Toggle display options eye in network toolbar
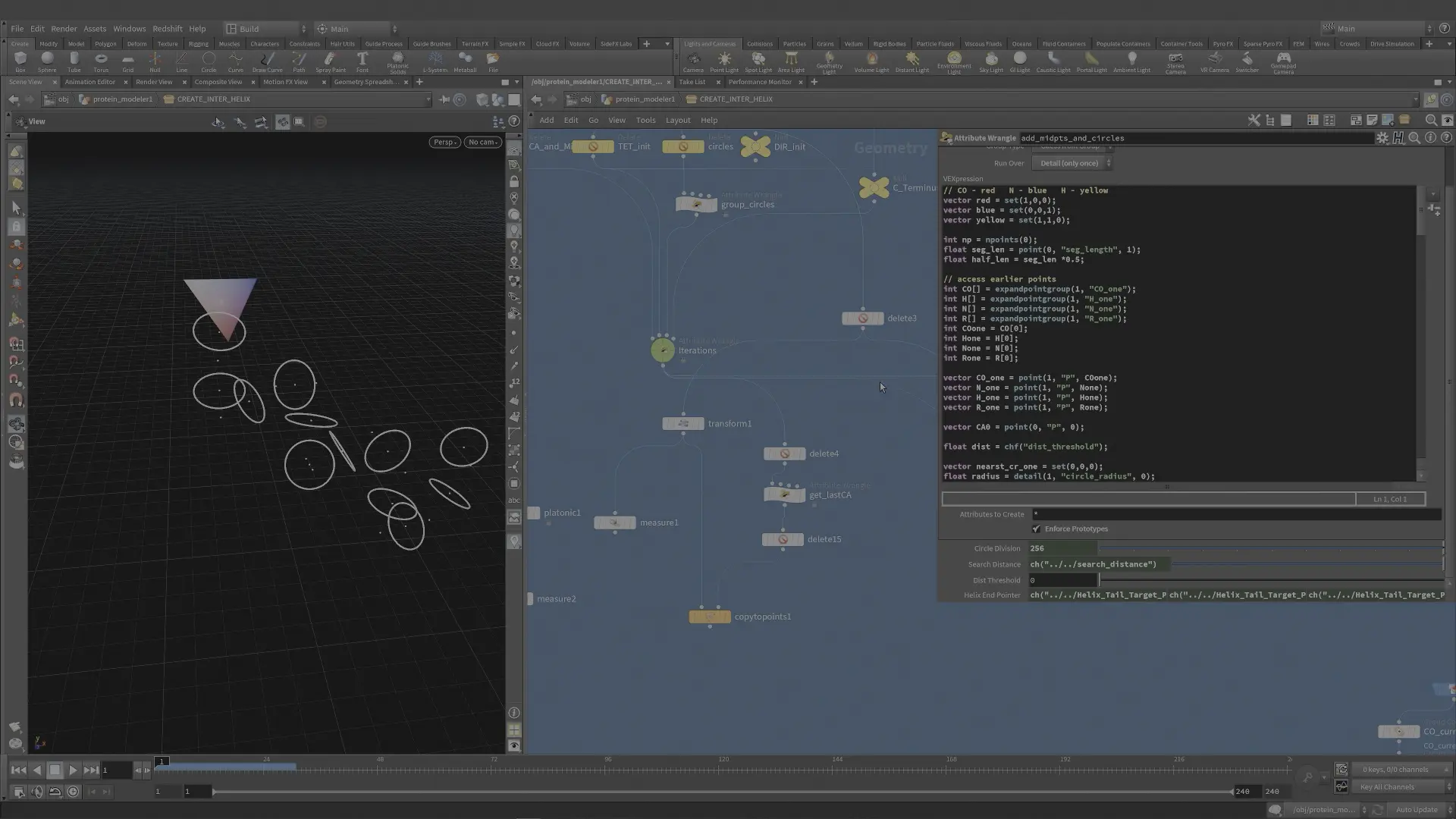Screen dimensions: 1456x819 click(x=1447, y=120)
